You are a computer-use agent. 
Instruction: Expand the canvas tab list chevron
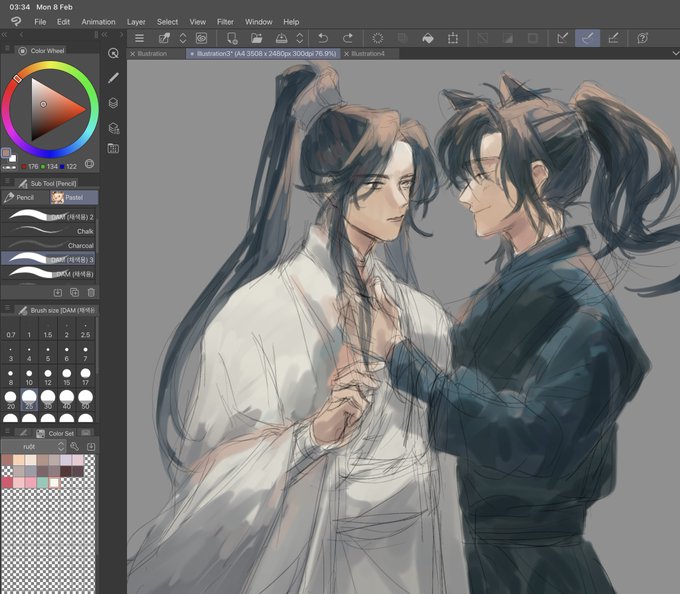coord(675,53)
